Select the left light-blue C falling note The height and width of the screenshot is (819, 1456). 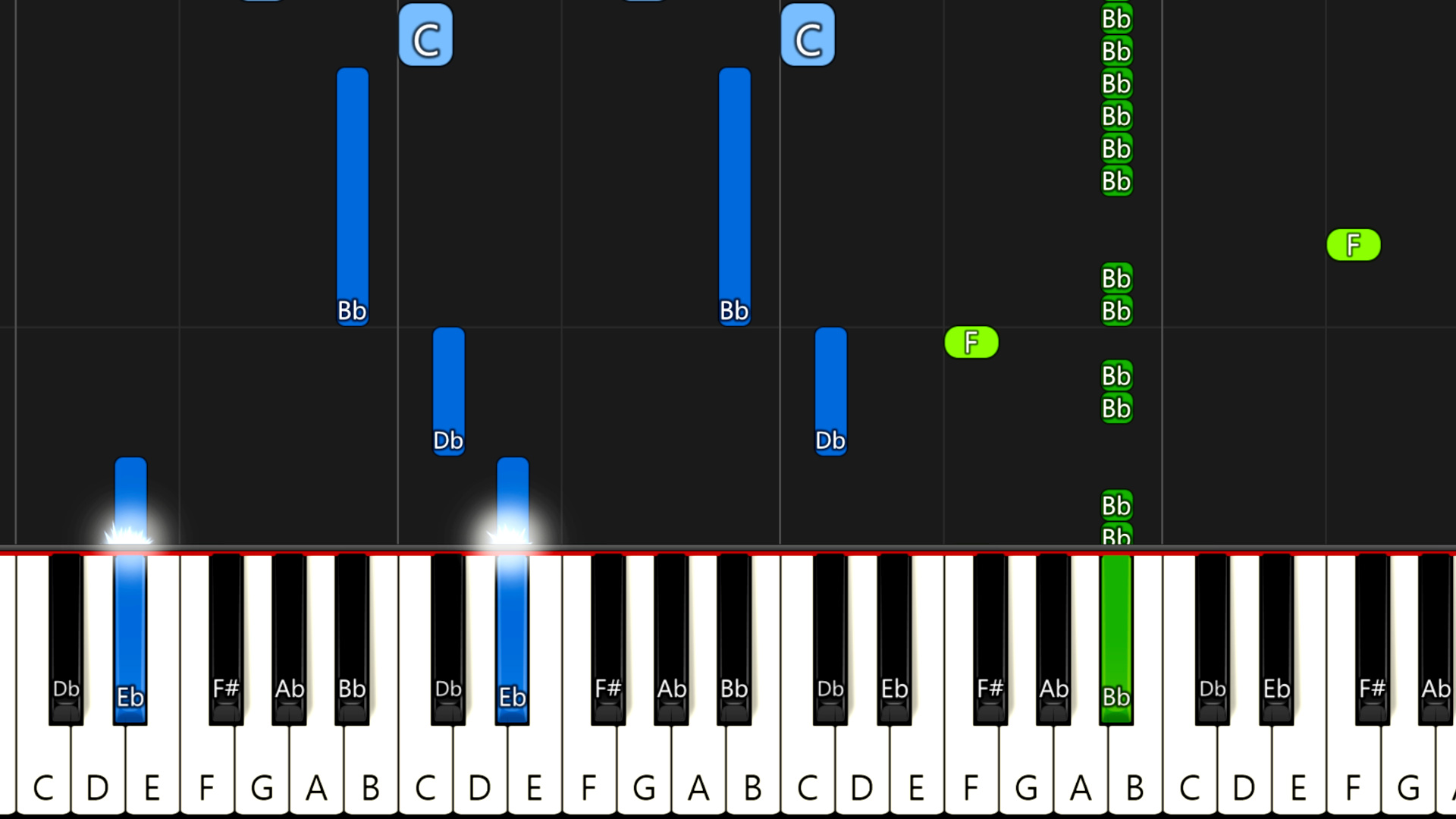point(425,35)
